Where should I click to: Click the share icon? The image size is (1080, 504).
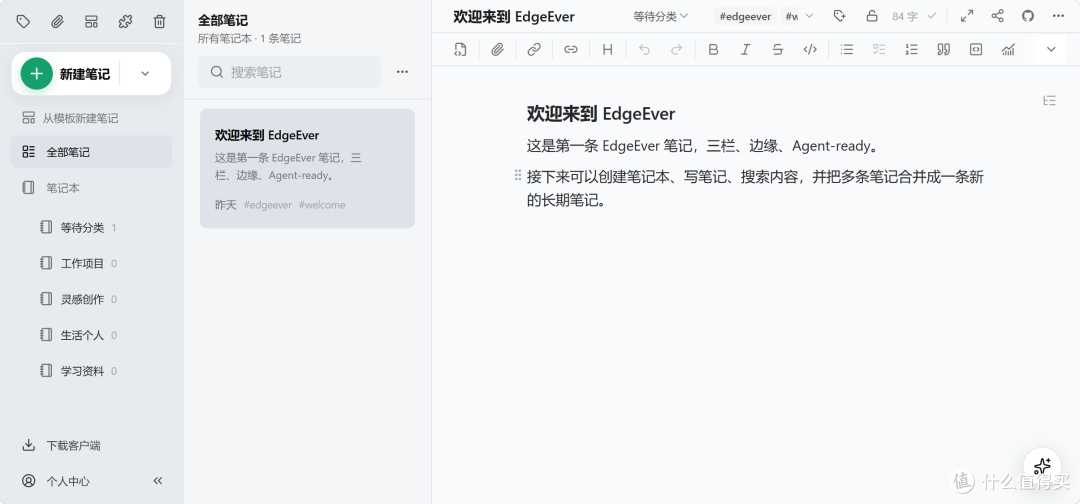[x=997, y=16]
